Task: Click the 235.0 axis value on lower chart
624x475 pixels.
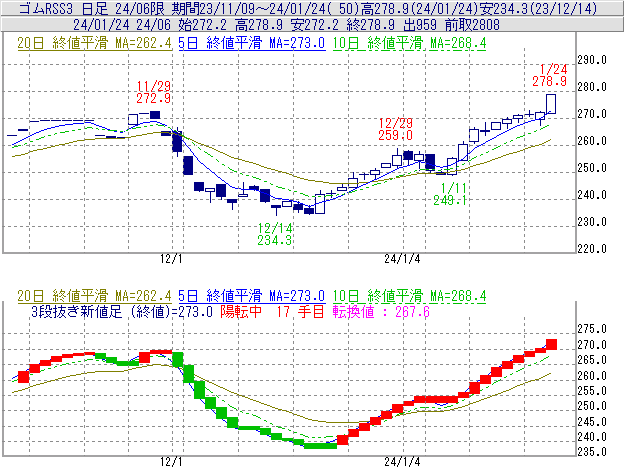Action: tap(592, 452)
